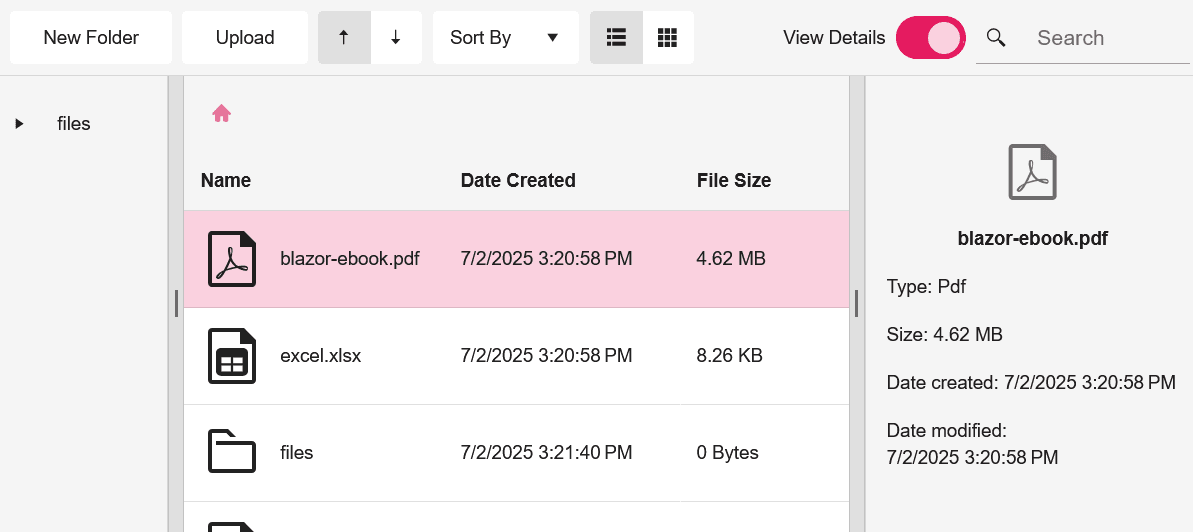The height and width of the screenshot is (532, 1193).
Task: Click the spreadsheet icon of excel.xlsx row
Action: (x=232, y=355)
